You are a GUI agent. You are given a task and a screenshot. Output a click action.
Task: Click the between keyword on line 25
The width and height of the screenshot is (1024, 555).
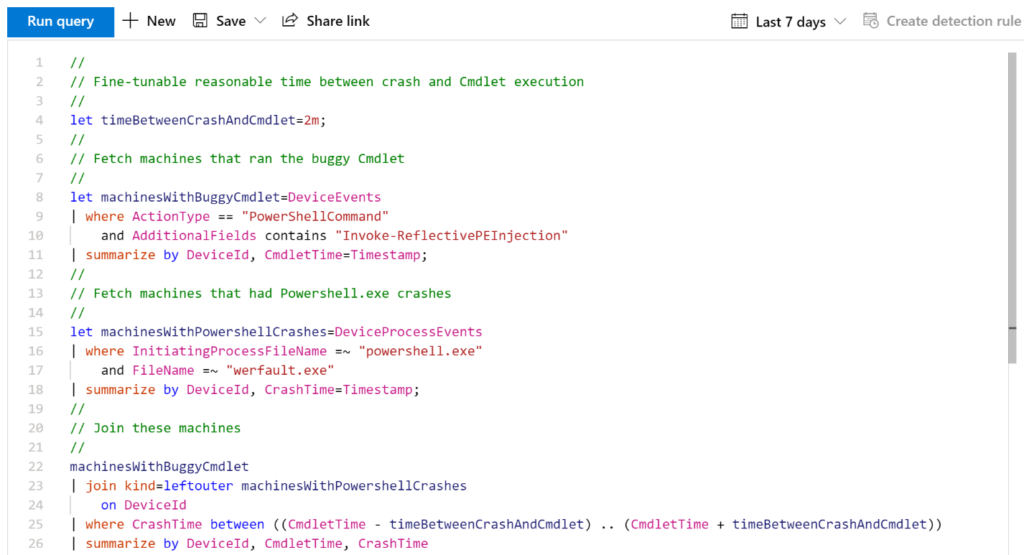[x=238, y=524]
